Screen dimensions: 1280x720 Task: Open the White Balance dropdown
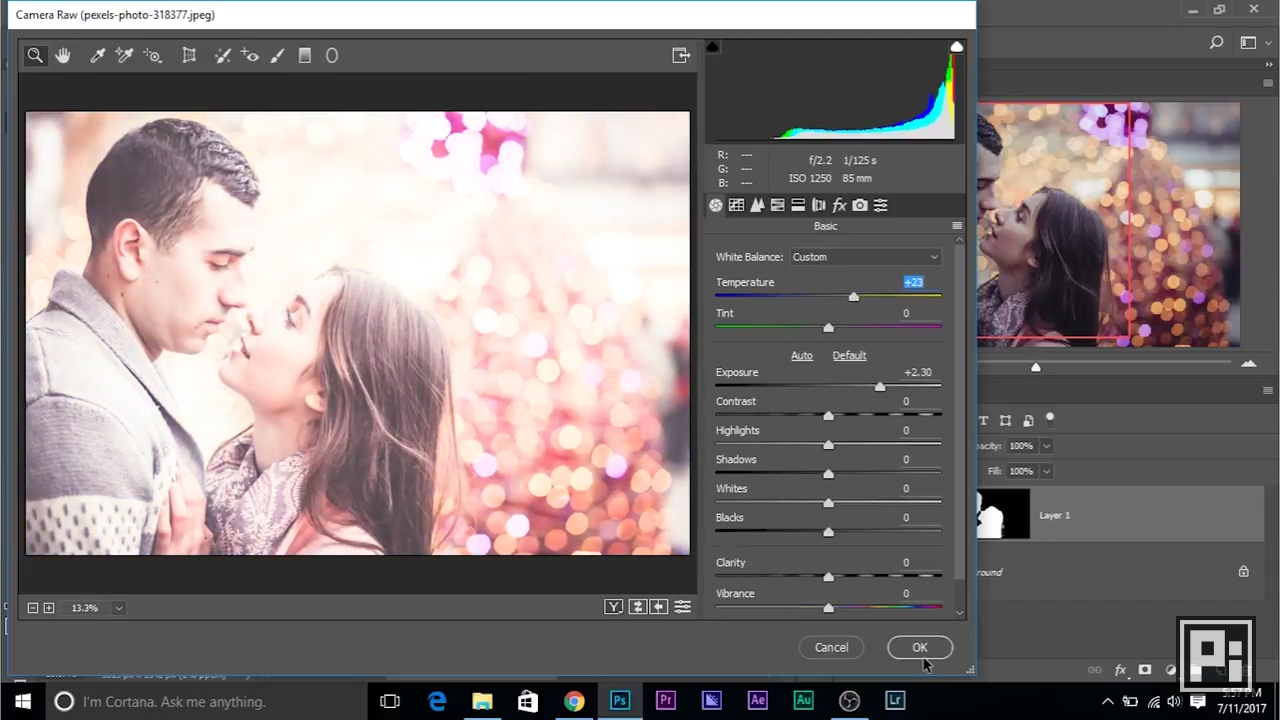point(865,257)
